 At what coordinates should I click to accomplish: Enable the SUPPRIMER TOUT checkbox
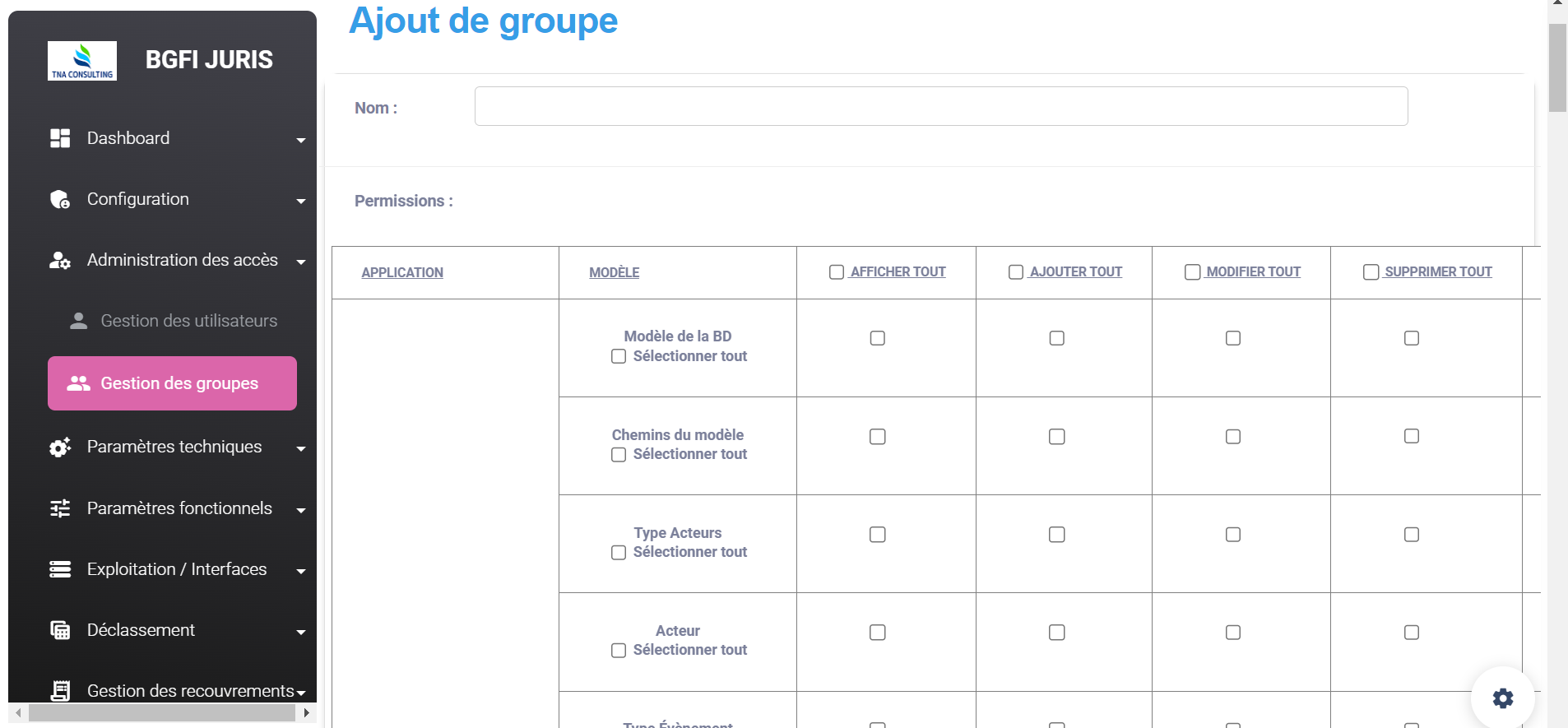point(1371,272)
